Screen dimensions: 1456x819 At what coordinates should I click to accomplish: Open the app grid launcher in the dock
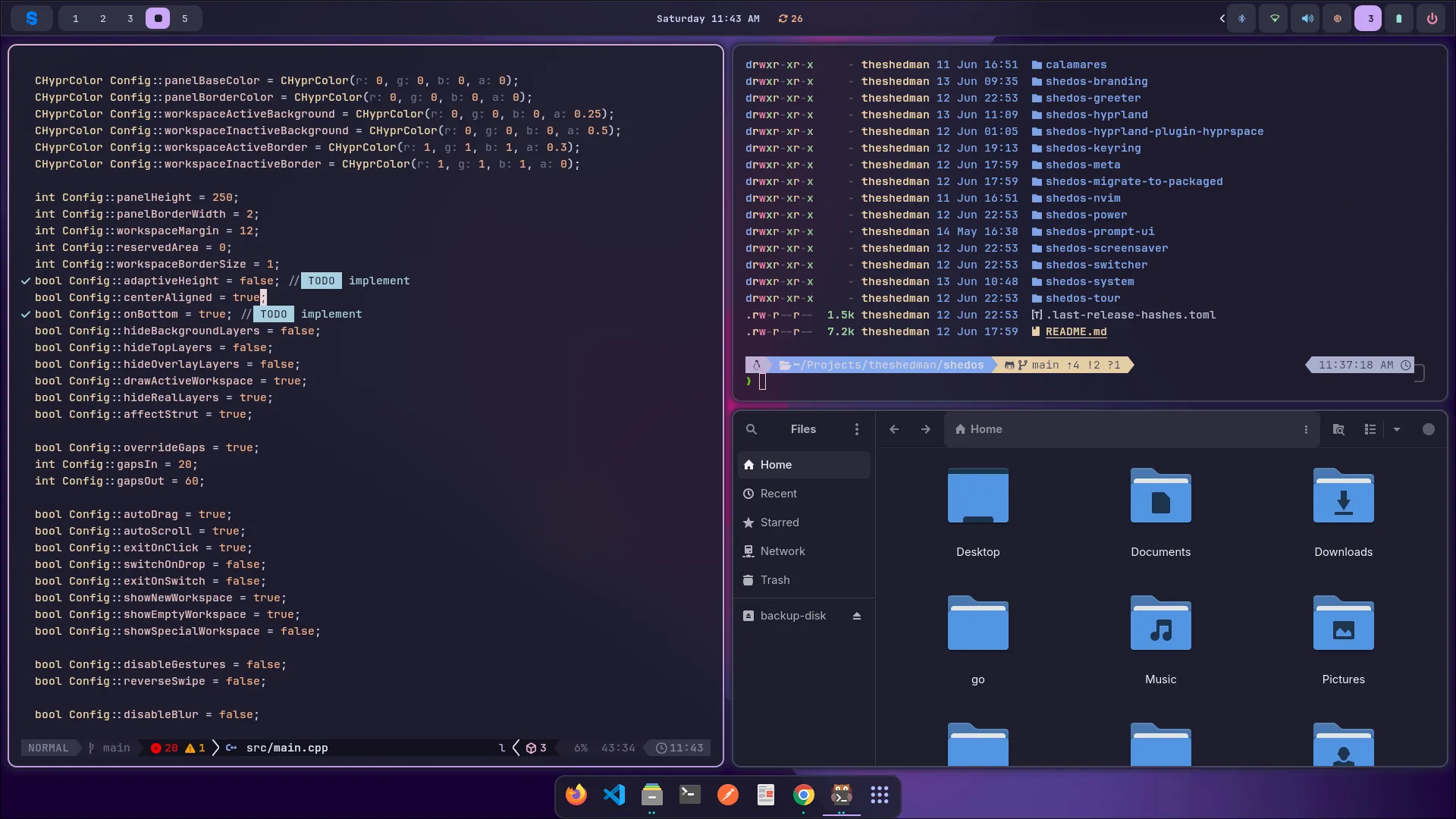click(x=880, y=795)
